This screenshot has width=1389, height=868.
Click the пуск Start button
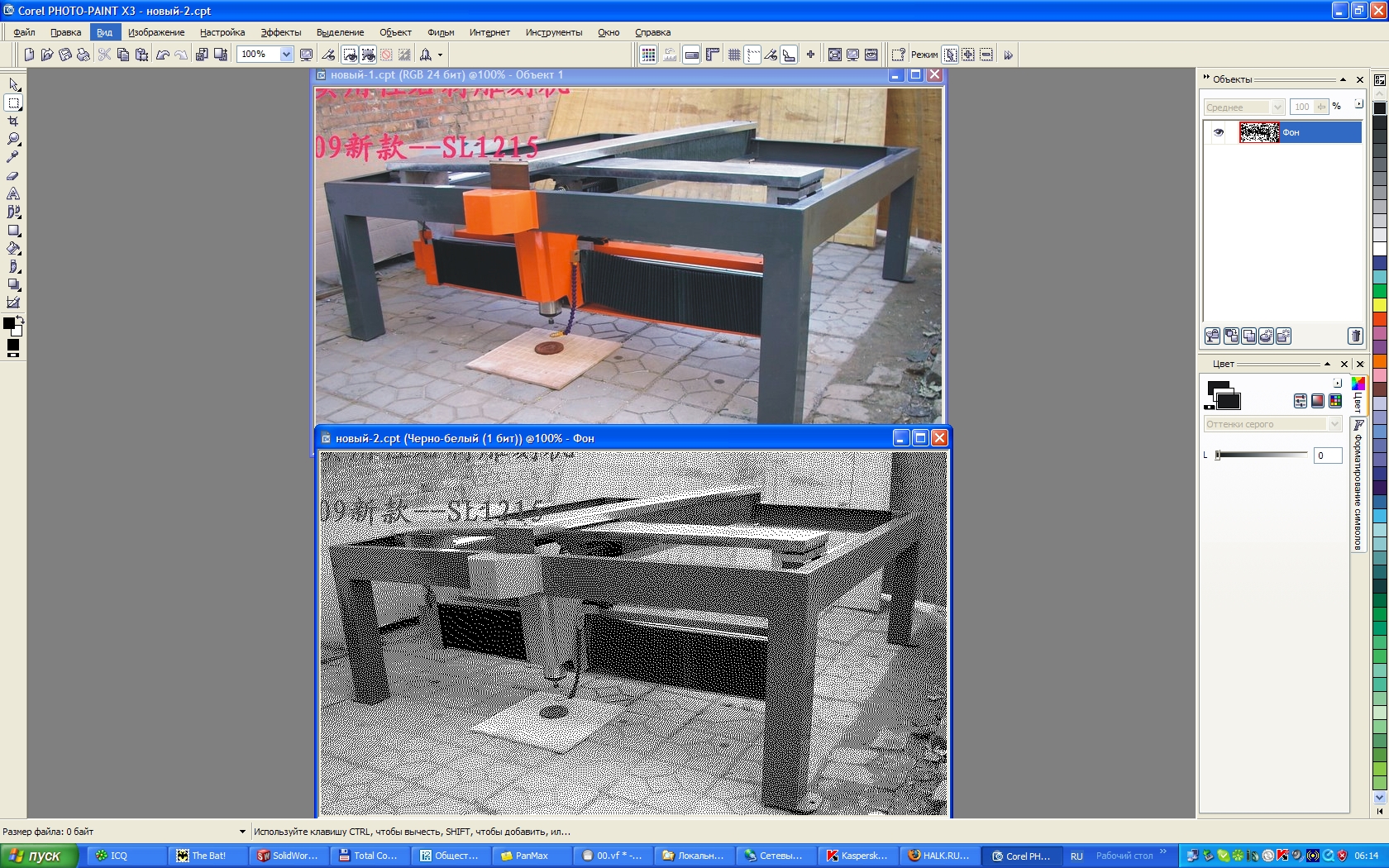pos(38,856)
